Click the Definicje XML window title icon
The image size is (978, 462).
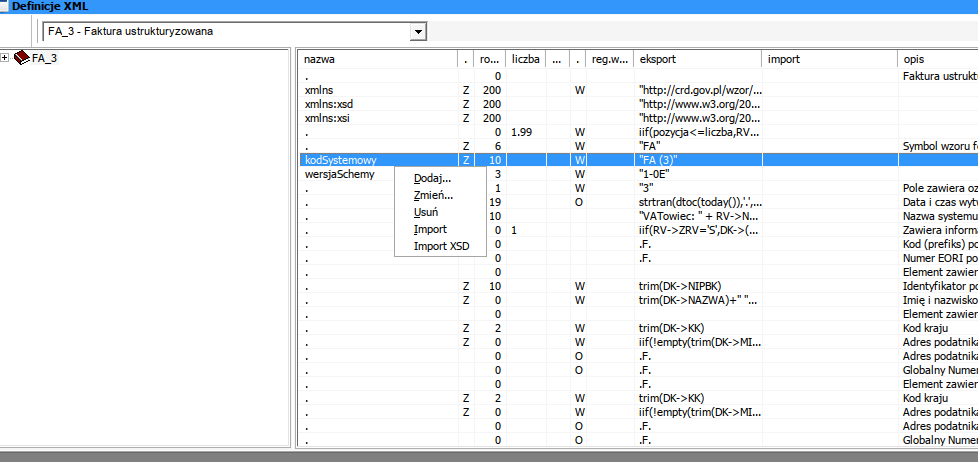coord(6,6)
